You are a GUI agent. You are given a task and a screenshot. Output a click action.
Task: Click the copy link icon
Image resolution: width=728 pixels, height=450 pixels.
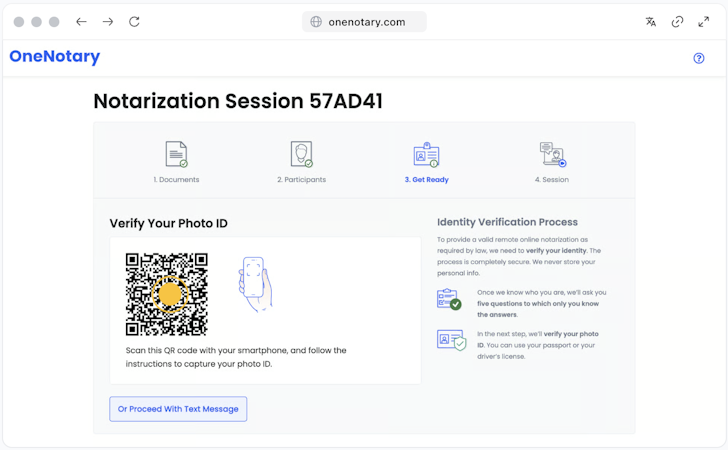coord(677,22)
